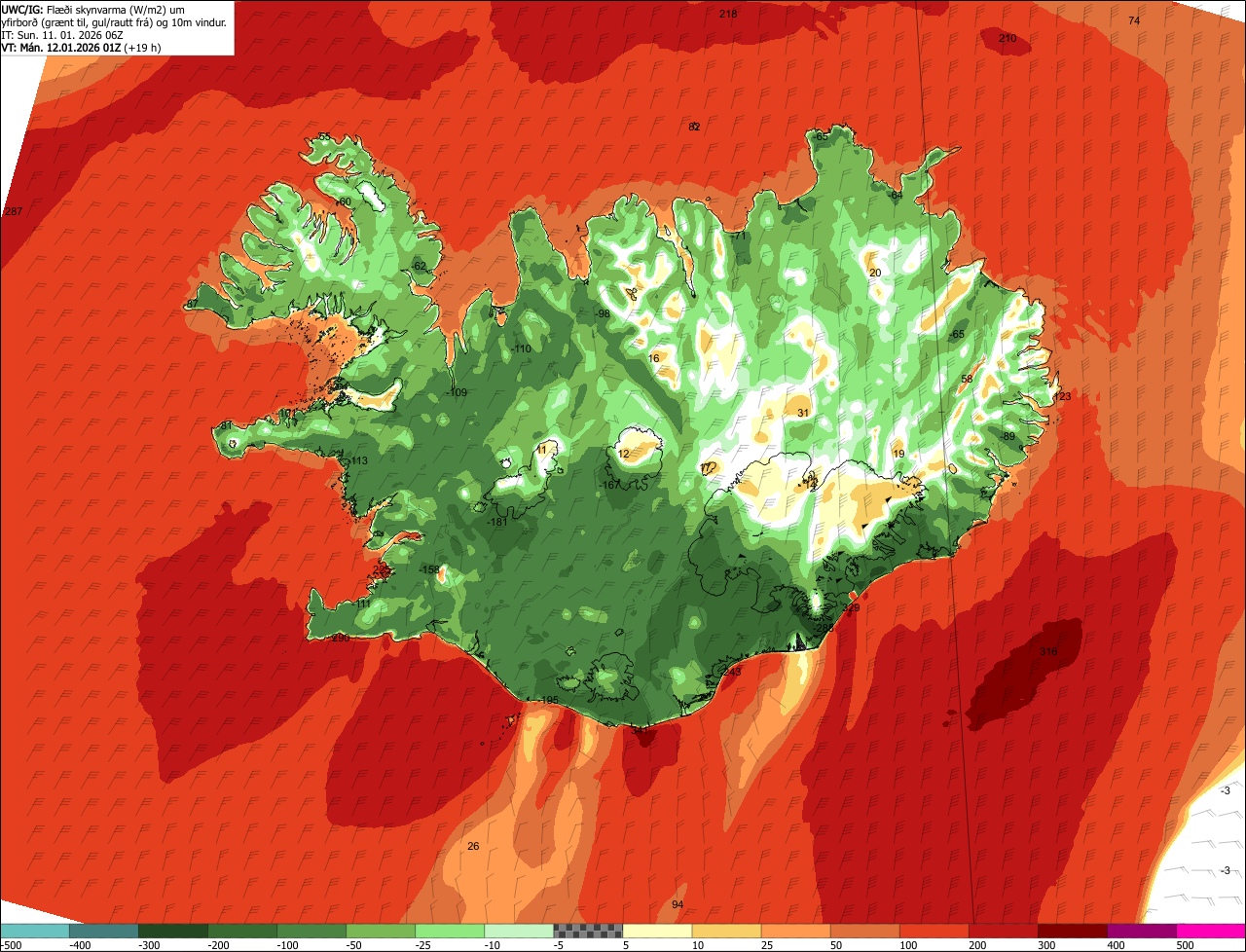Click the checkered legend swatch between -5 and 5
Viewport: 1246px width, 952px height.
point(588,931)
